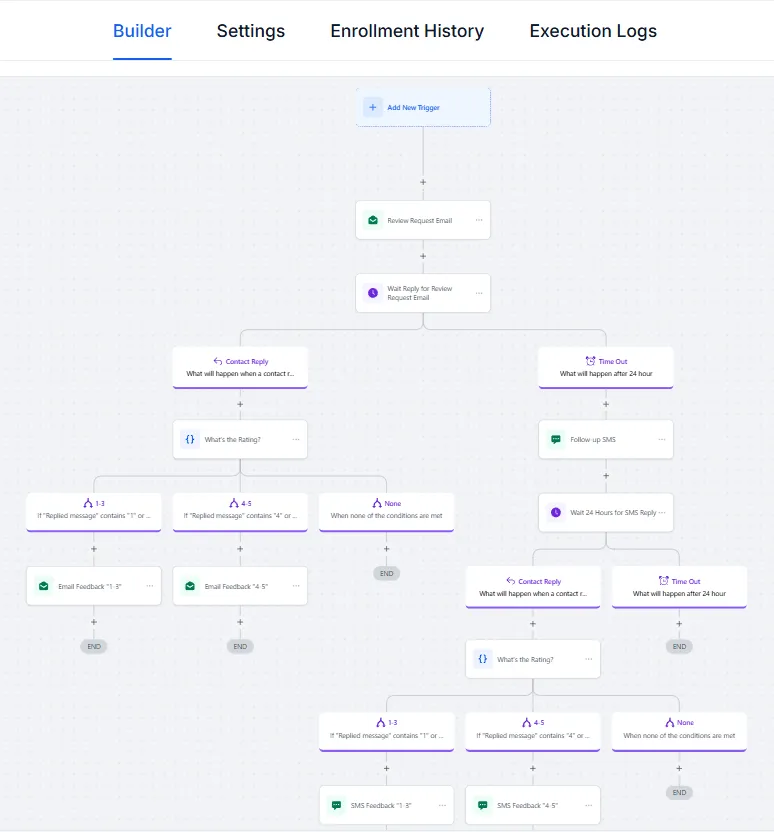Click the Review Request Email envelope icon
Screen dimensions: 774x832
tap(373, 220)
